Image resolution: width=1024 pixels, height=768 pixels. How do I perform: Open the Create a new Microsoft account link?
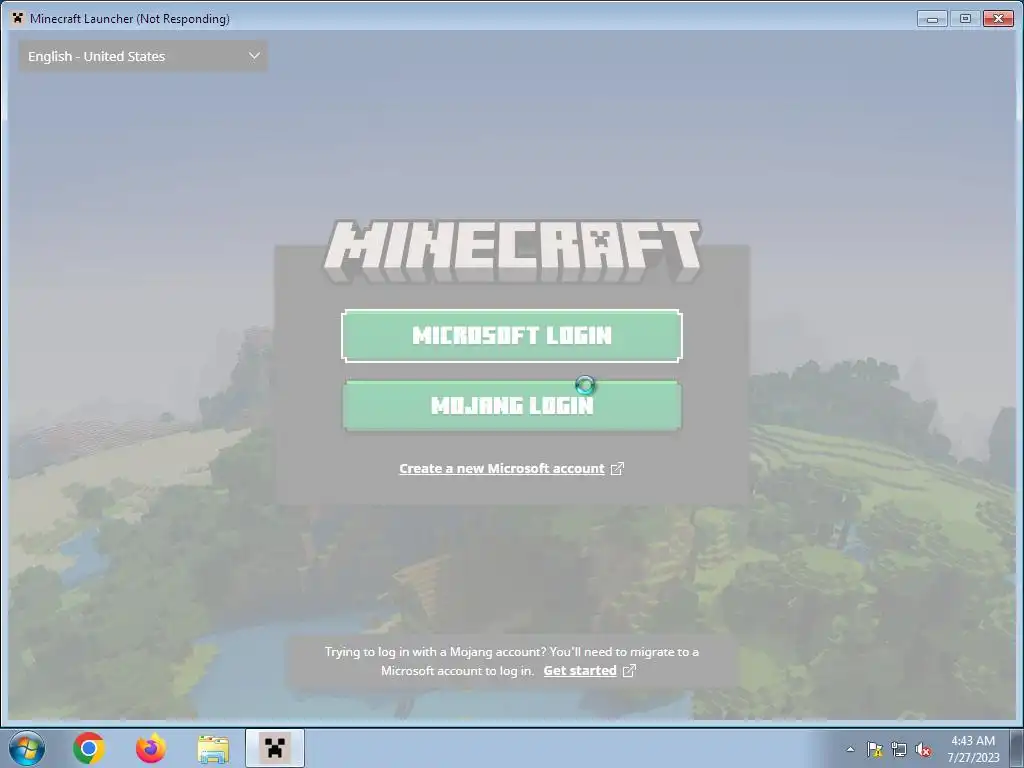pos(502,468)
